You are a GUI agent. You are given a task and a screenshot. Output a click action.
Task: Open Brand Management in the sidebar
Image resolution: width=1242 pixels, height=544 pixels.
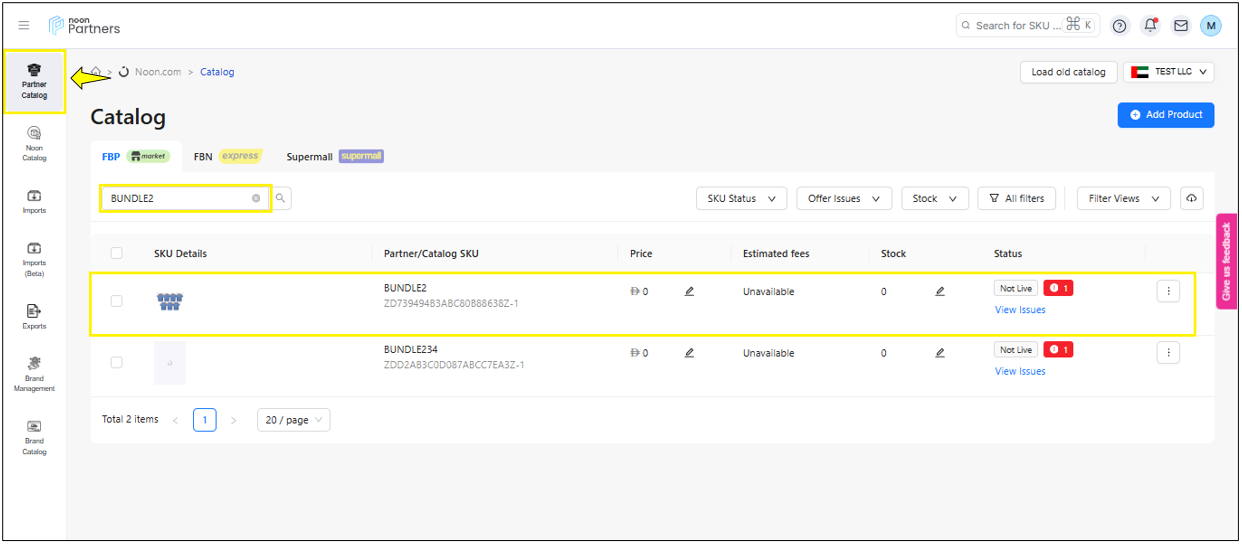pos(34,373)
